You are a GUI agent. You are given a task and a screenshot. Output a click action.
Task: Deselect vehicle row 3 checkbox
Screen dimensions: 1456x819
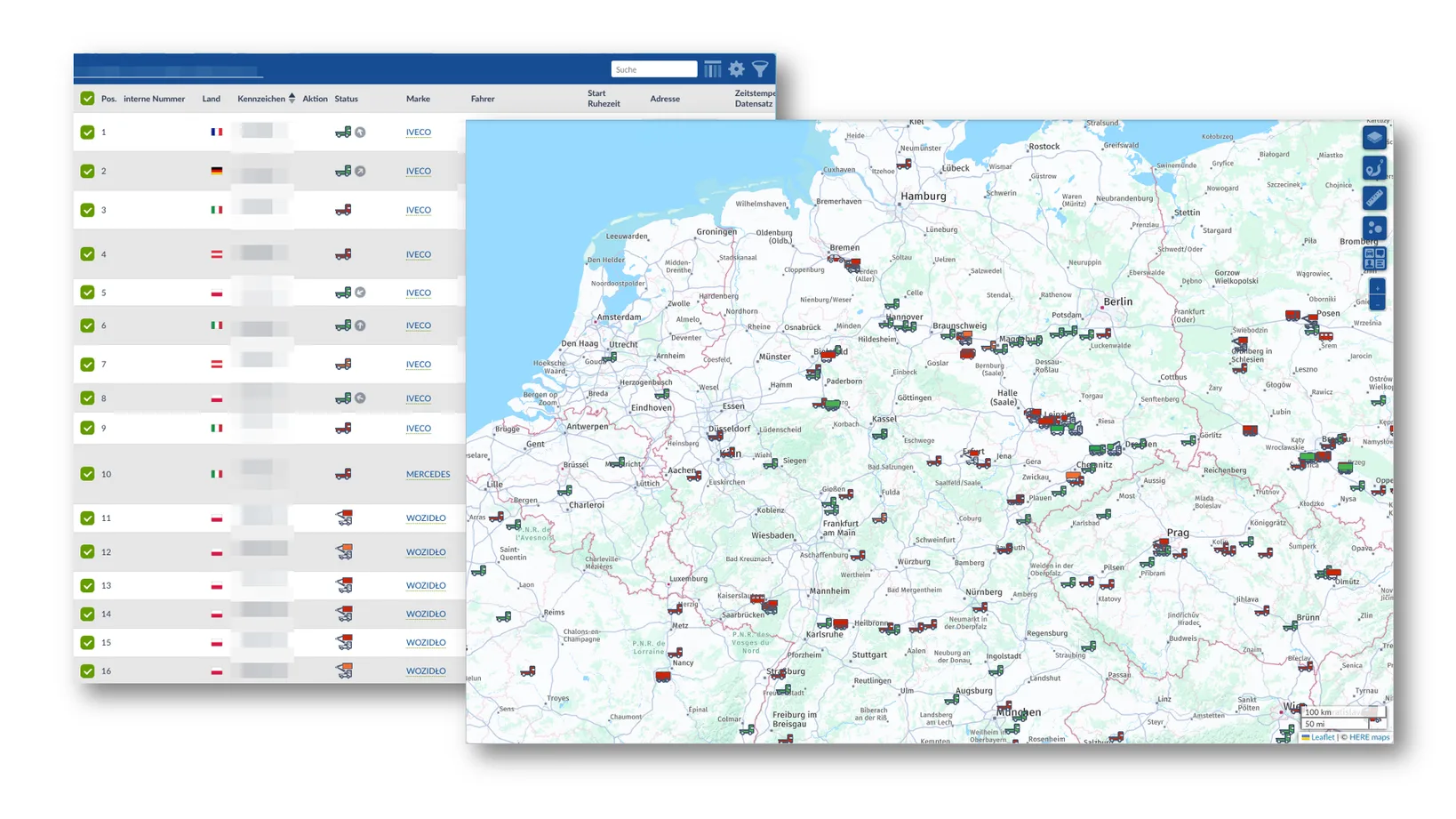tap(87, 211)
